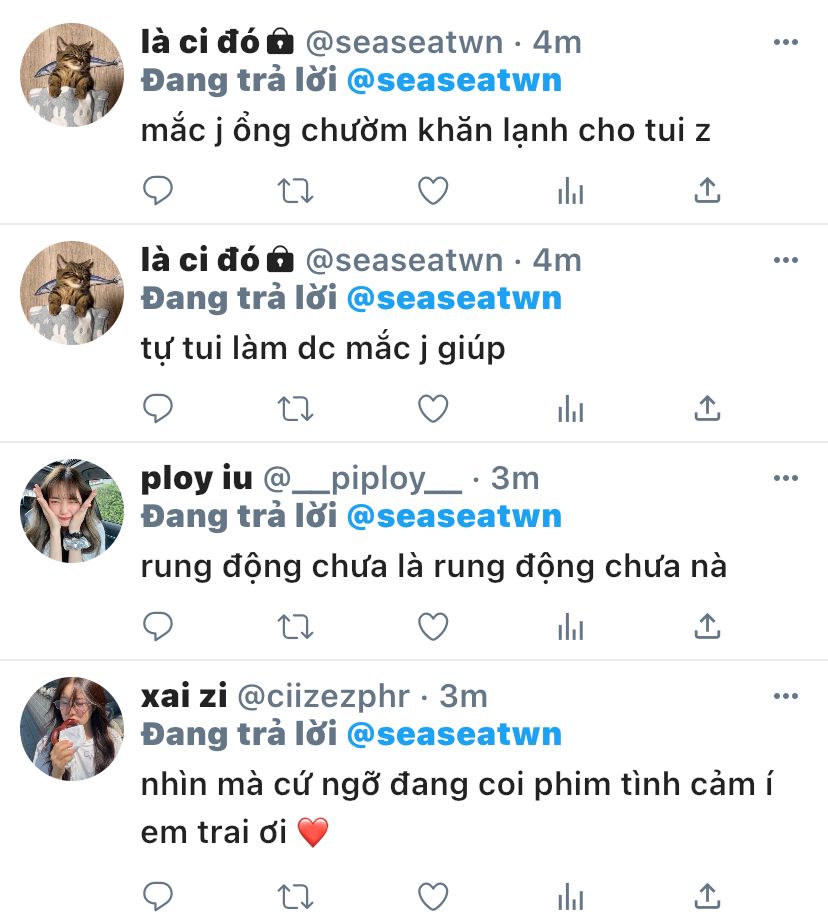Screen dimensions: 828x922
Task: Open xai zi's avatar photo
Action: 72,729
